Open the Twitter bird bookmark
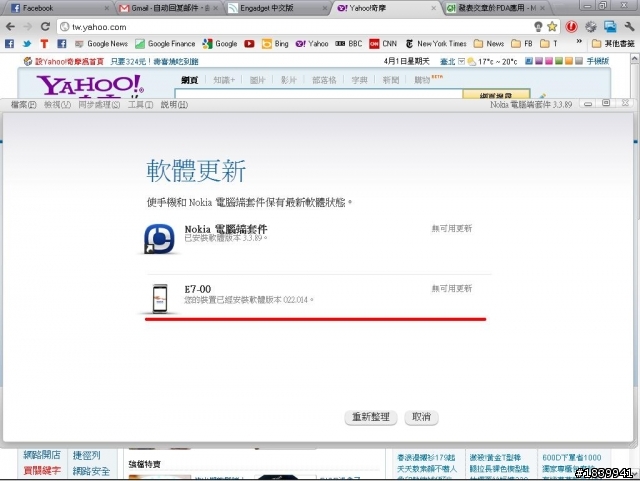640x481 pixels. pos(27,44)
